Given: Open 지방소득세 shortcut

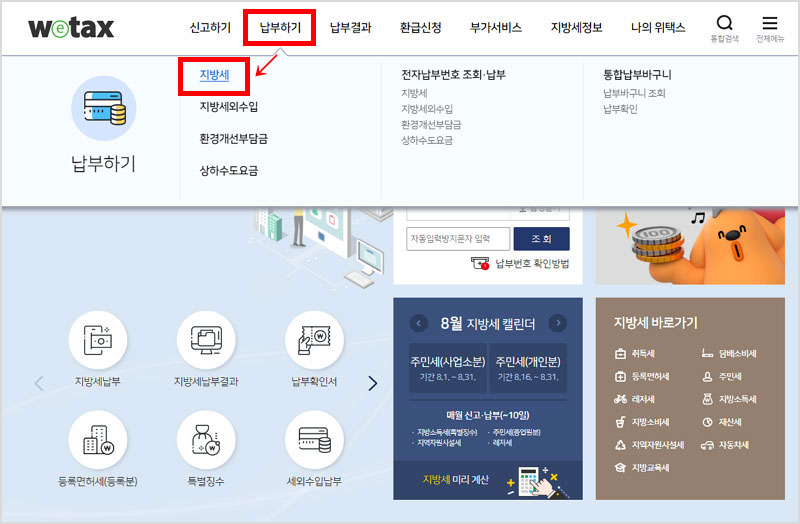Looking at the screenshot, I should click(729, 399).
